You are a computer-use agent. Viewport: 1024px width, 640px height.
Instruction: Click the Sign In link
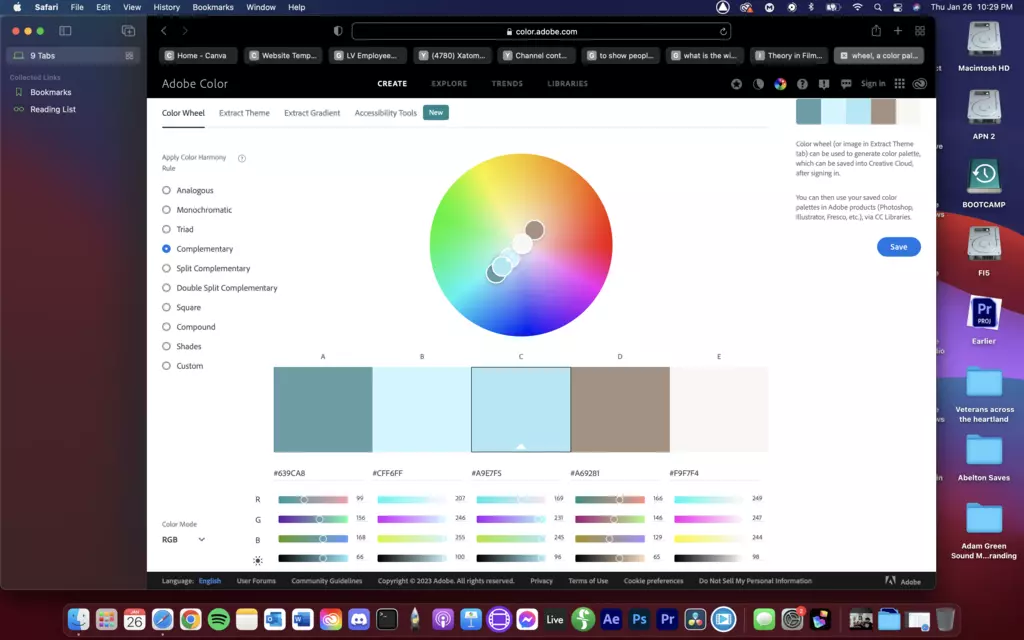873,84
